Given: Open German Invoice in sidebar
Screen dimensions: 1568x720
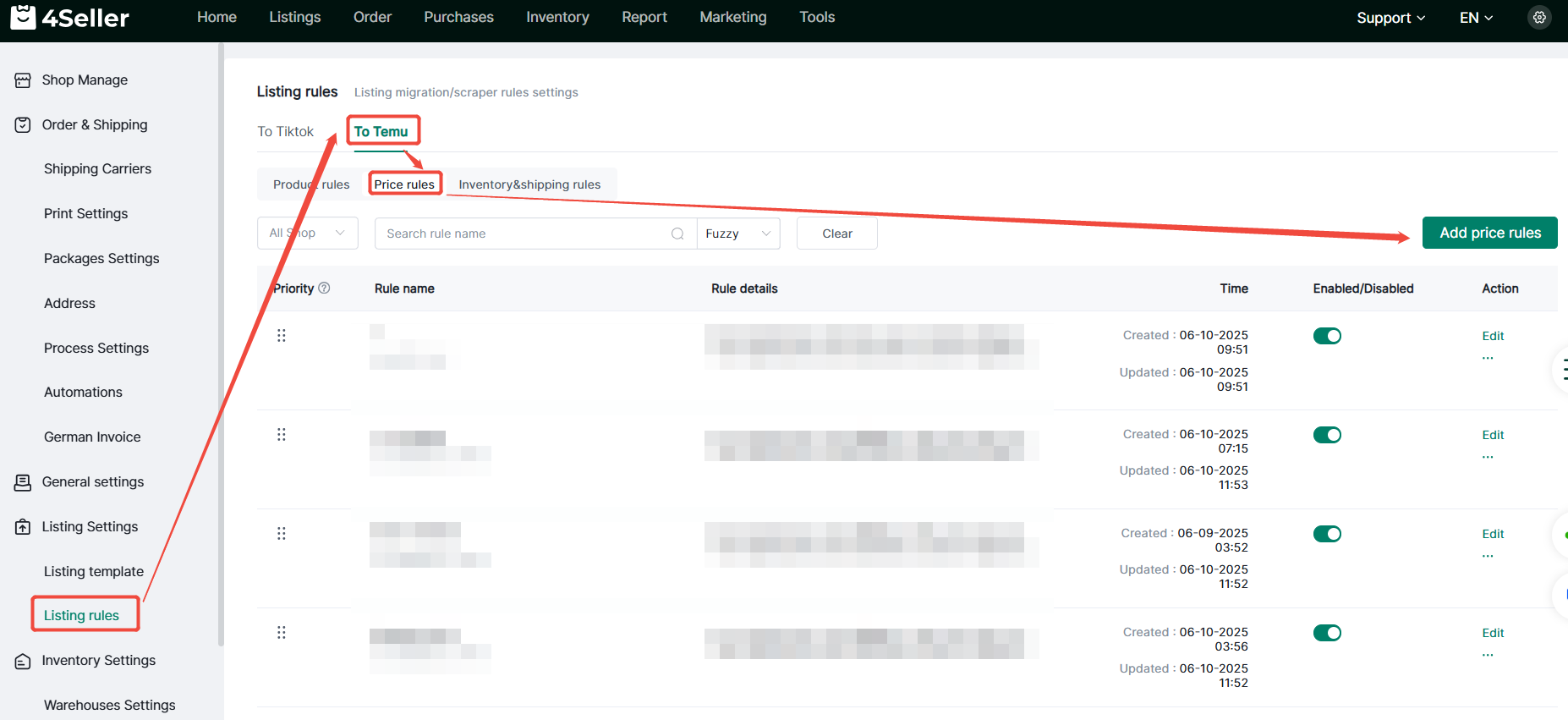Looking at the screenshot, I should click(x=92, y=437).
